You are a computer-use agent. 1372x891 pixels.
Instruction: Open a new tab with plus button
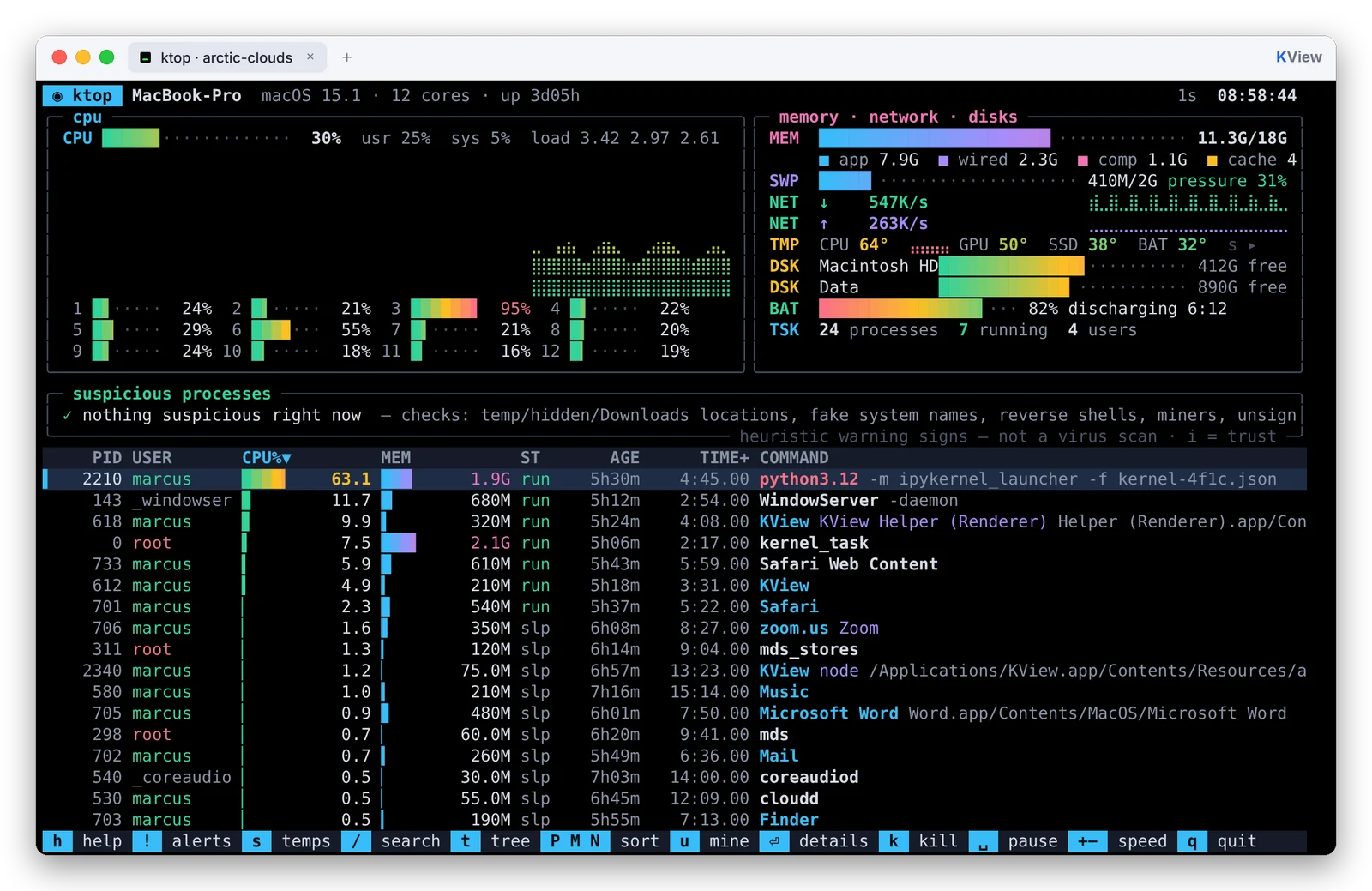pos(347,57)
